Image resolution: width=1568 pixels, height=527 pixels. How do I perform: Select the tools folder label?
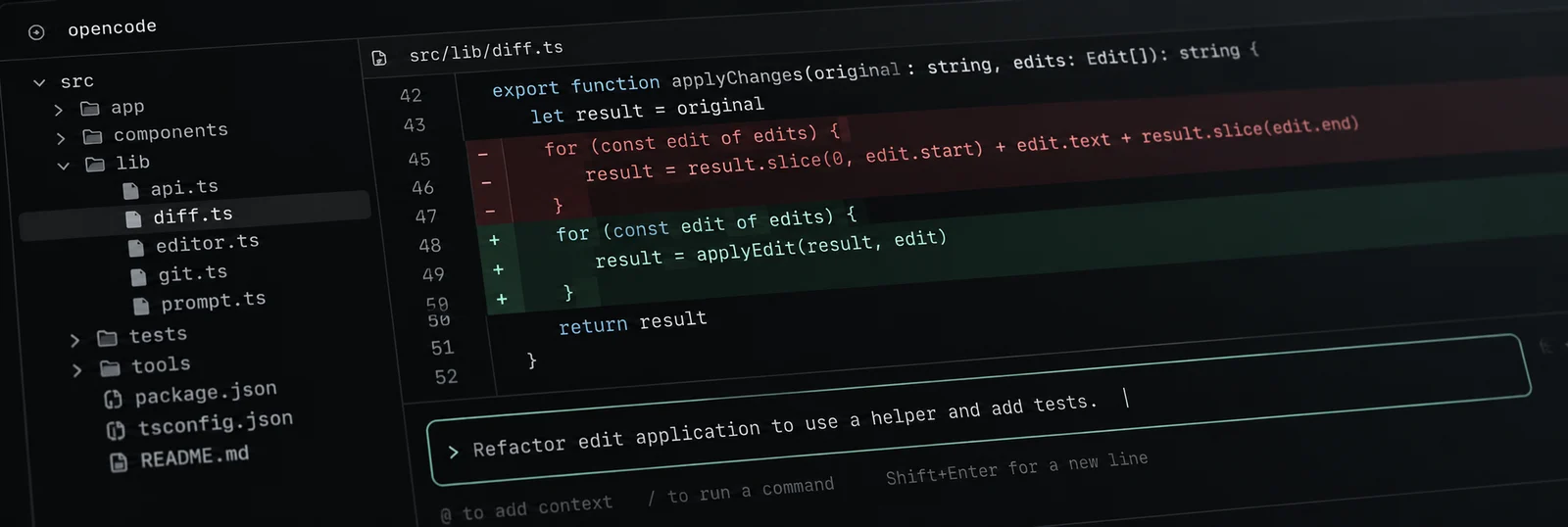point(161,365)
